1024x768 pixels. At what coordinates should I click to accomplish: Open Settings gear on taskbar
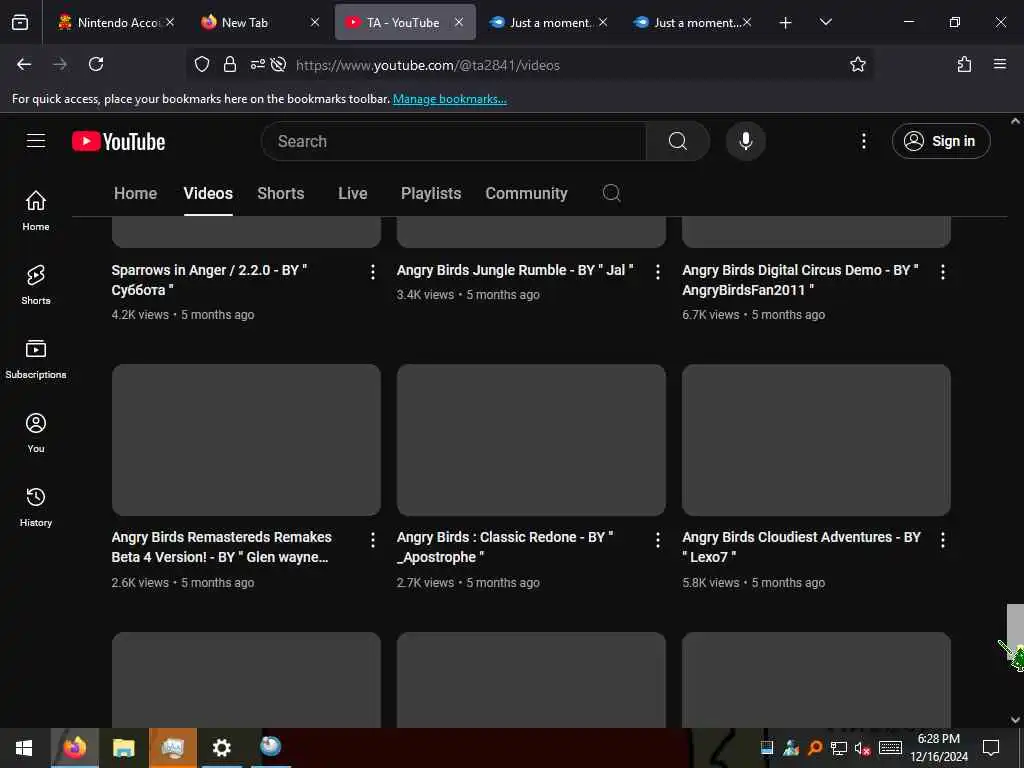[221, 748]
